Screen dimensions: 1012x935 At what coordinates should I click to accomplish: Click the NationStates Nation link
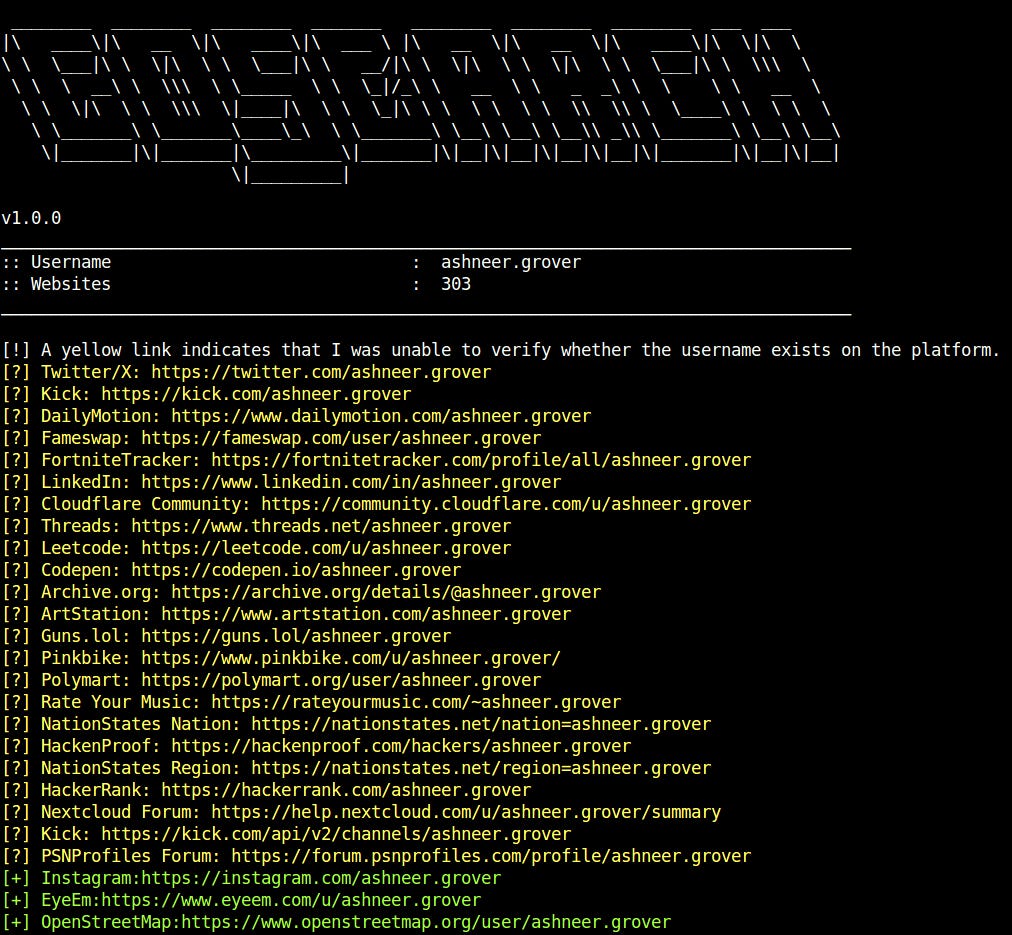tap(481, 723)
